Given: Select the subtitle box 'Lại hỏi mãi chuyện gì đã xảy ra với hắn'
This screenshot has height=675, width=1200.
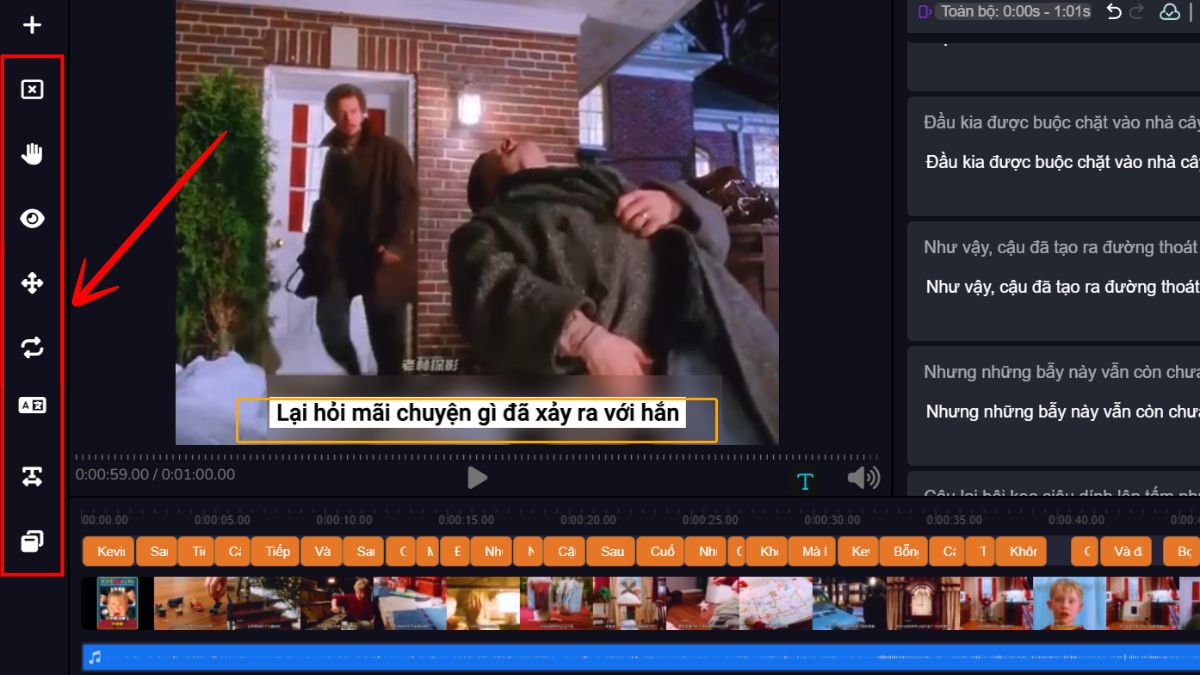Looking at the screenshot, I should point(477,420).
